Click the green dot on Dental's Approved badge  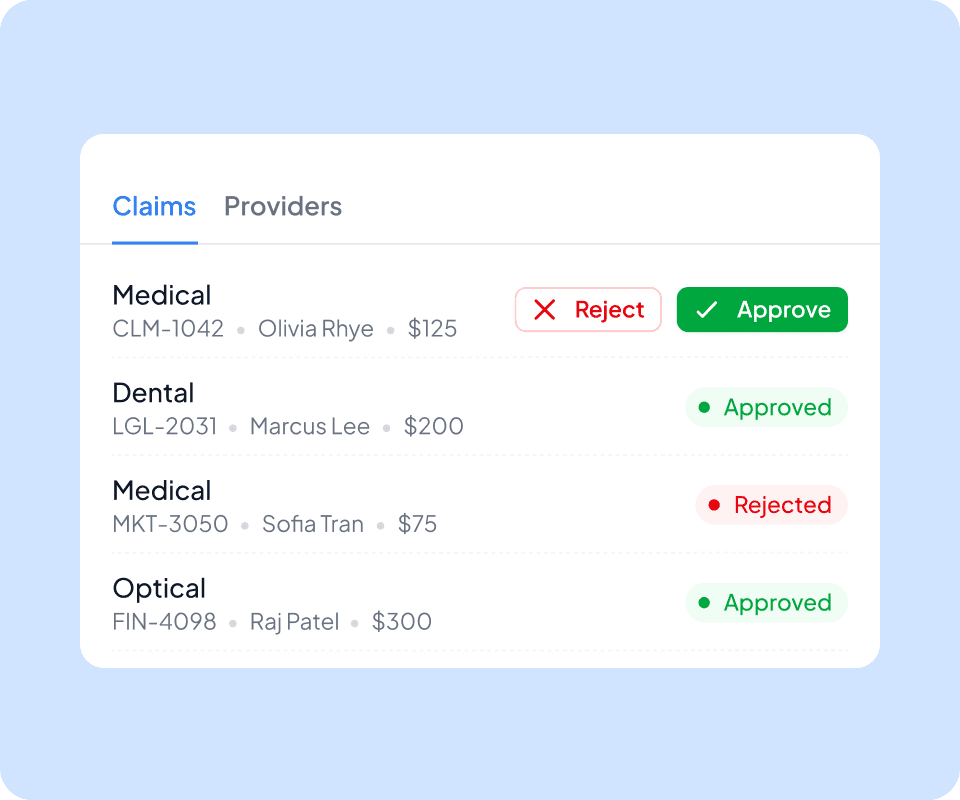pyautogui.click(x=704, y=407)
